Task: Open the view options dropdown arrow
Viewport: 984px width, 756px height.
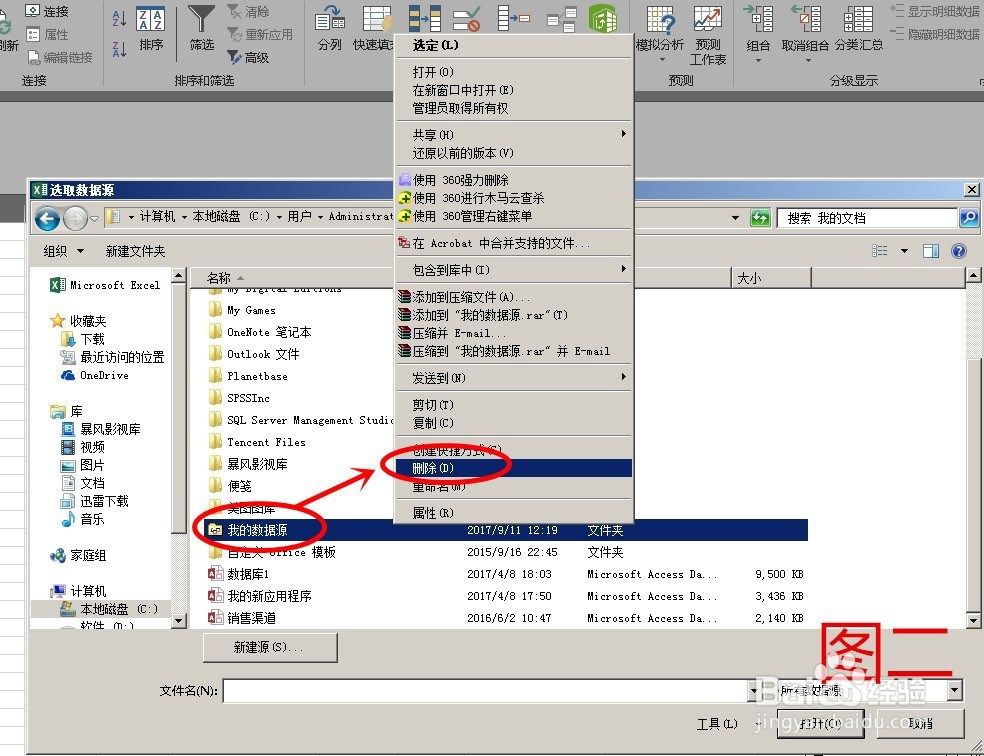Action: click(904, 251)
